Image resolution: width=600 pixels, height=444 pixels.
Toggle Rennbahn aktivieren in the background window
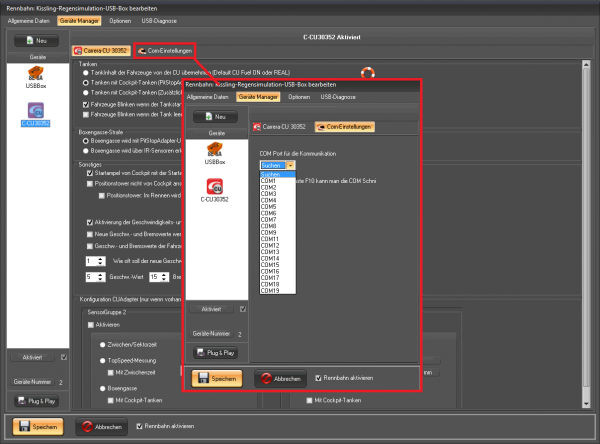point(140,426)
